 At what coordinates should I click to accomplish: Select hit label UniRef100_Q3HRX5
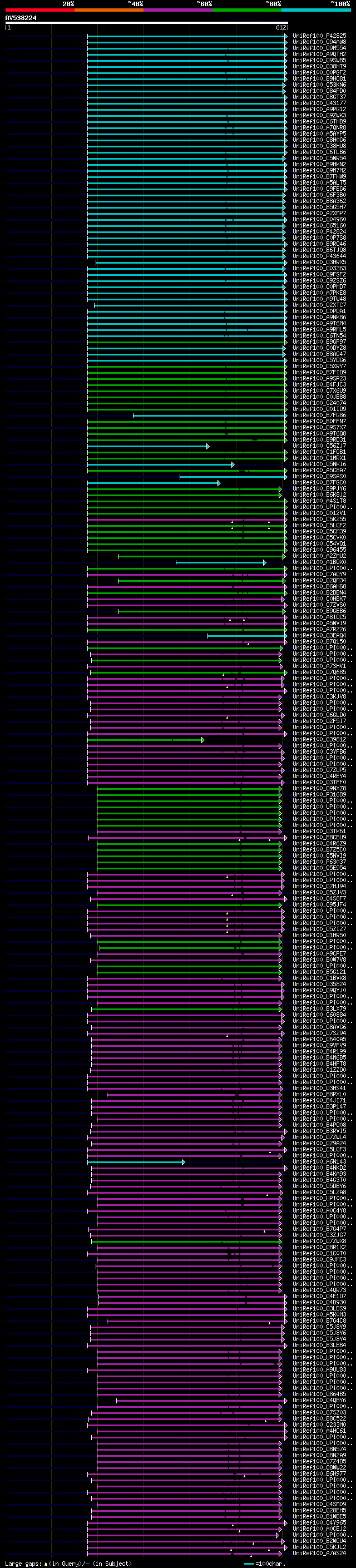319,263
